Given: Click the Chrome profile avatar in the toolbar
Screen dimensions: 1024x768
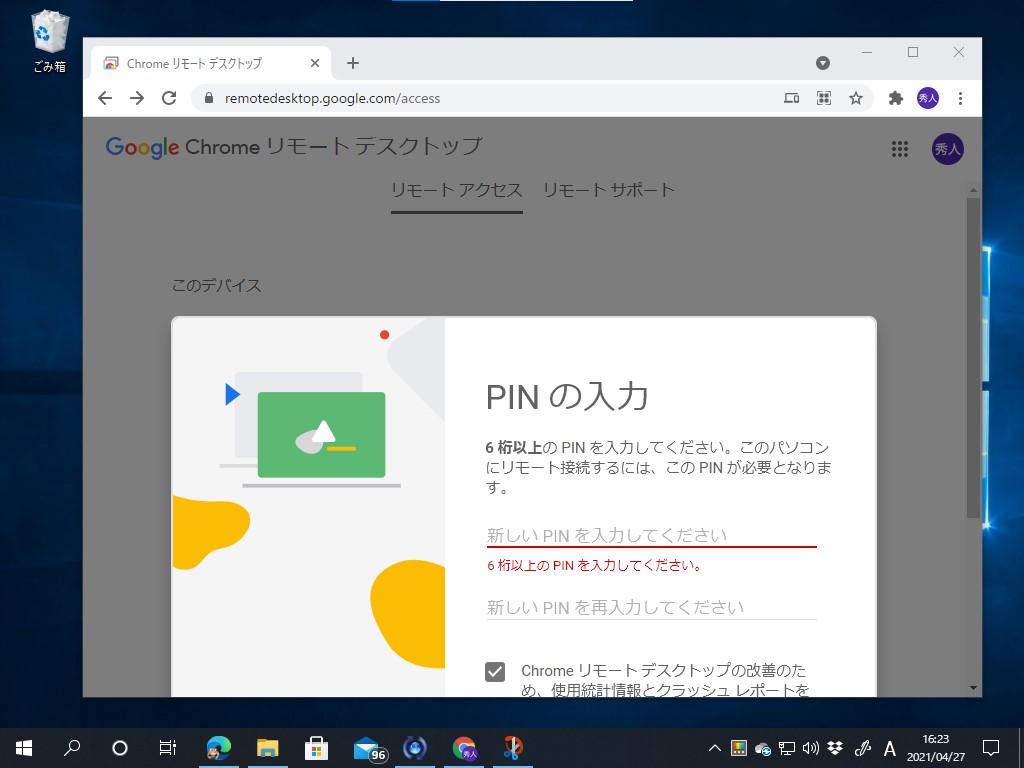Looking at the screenshot, I should click(927, 98).
